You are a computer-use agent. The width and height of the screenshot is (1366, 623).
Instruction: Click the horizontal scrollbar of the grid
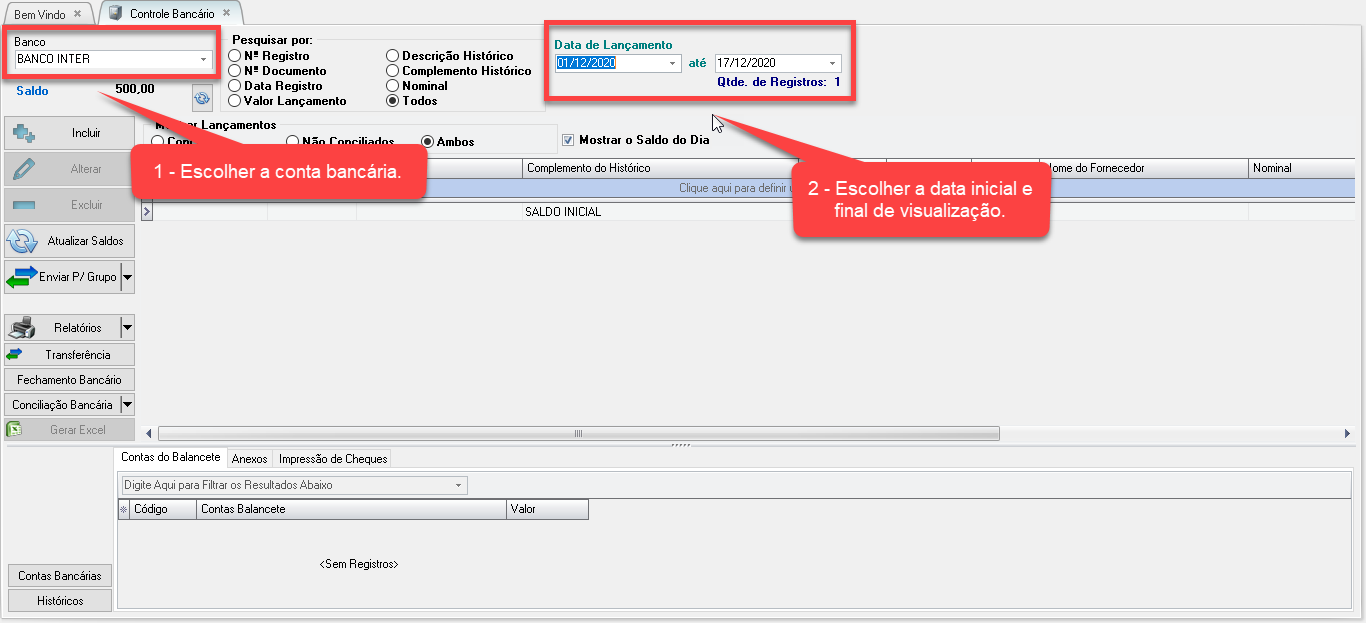578,434
